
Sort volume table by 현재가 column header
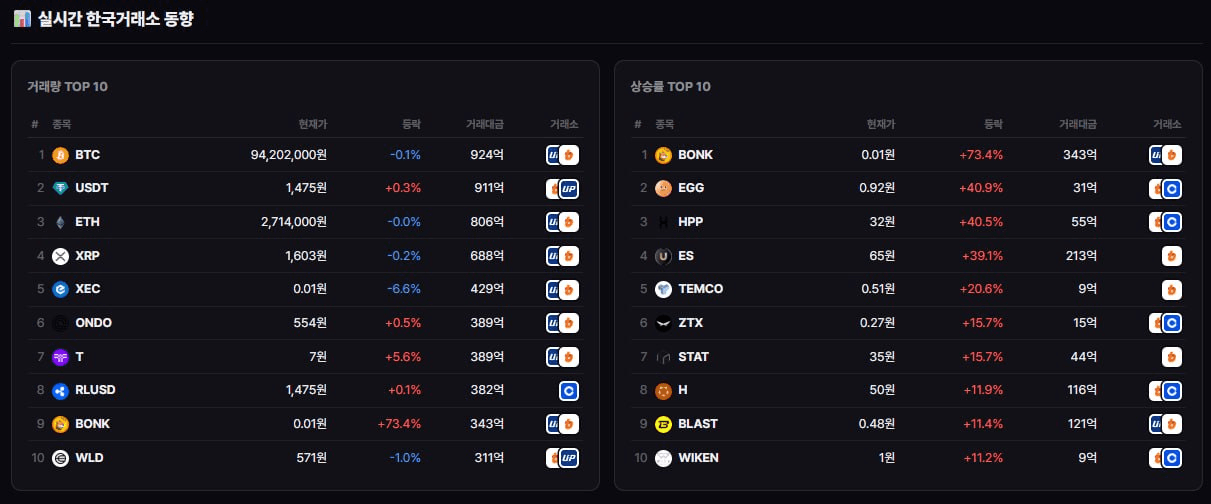pos(313,124)
